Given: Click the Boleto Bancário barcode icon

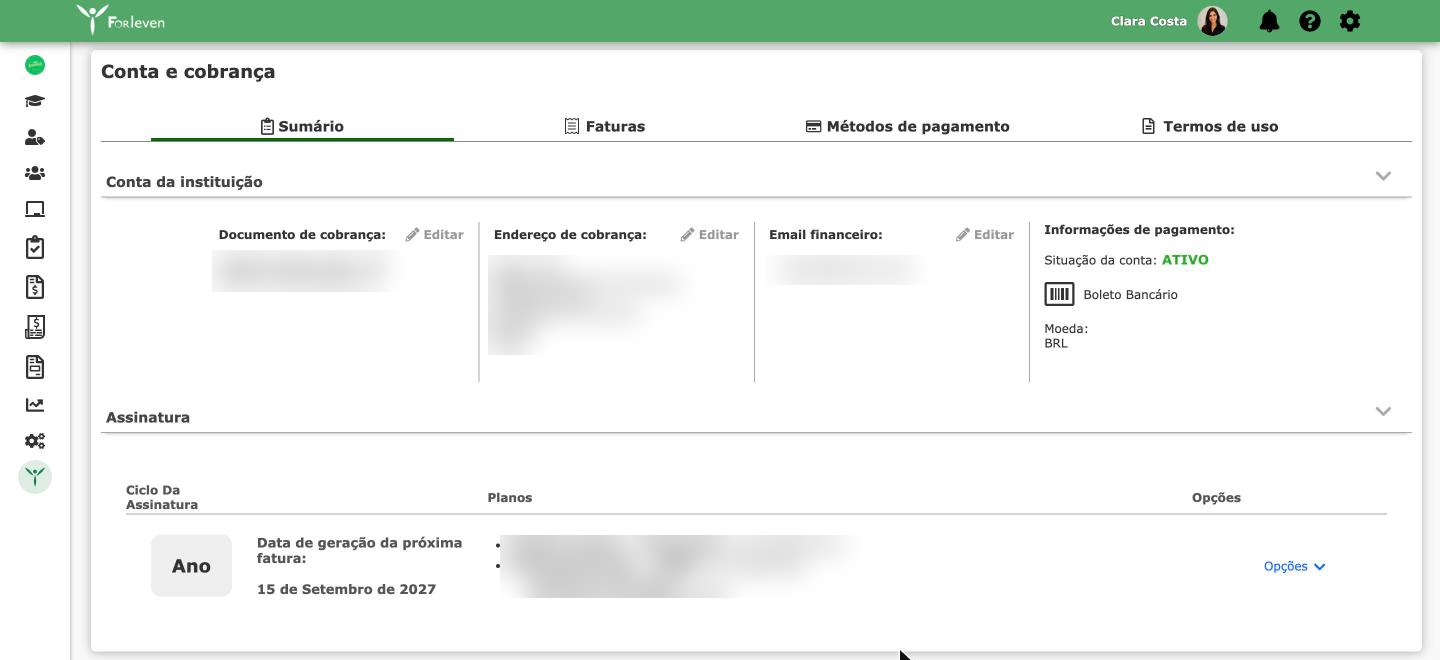Looking at the screenshot, I should coord(1059,294).
